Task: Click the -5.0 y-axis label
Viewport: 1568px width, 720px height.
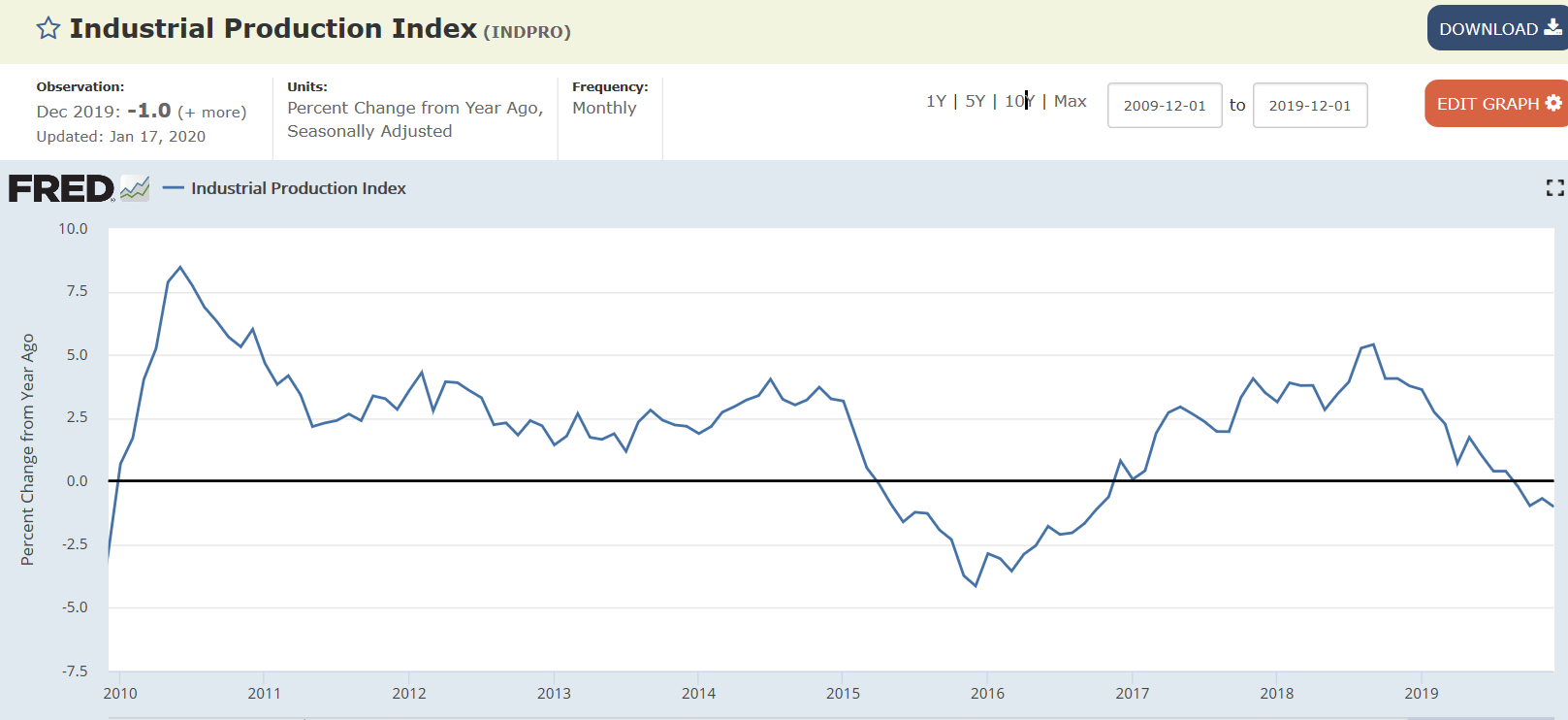Action: click(x=75, y=607)
